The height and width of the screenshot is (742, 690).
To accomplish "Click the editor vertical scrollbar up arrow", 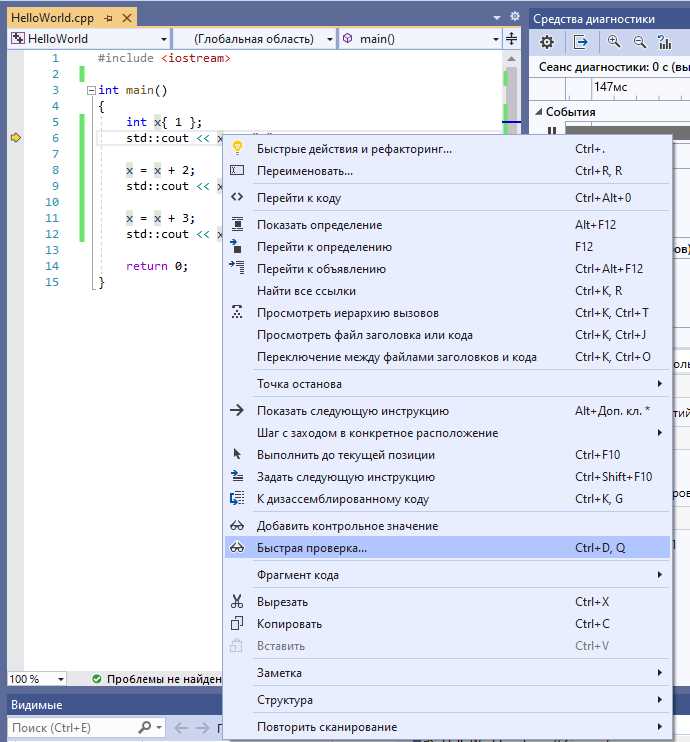I will 511,58.
